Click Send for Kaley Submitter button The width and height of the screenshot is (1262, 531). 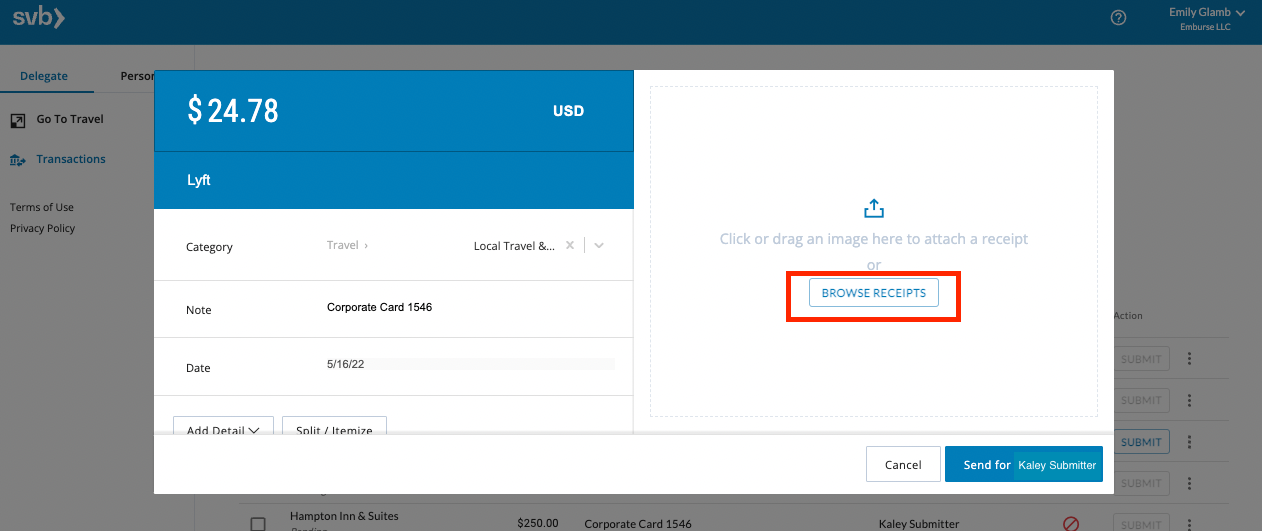(x=1024, y=464)
